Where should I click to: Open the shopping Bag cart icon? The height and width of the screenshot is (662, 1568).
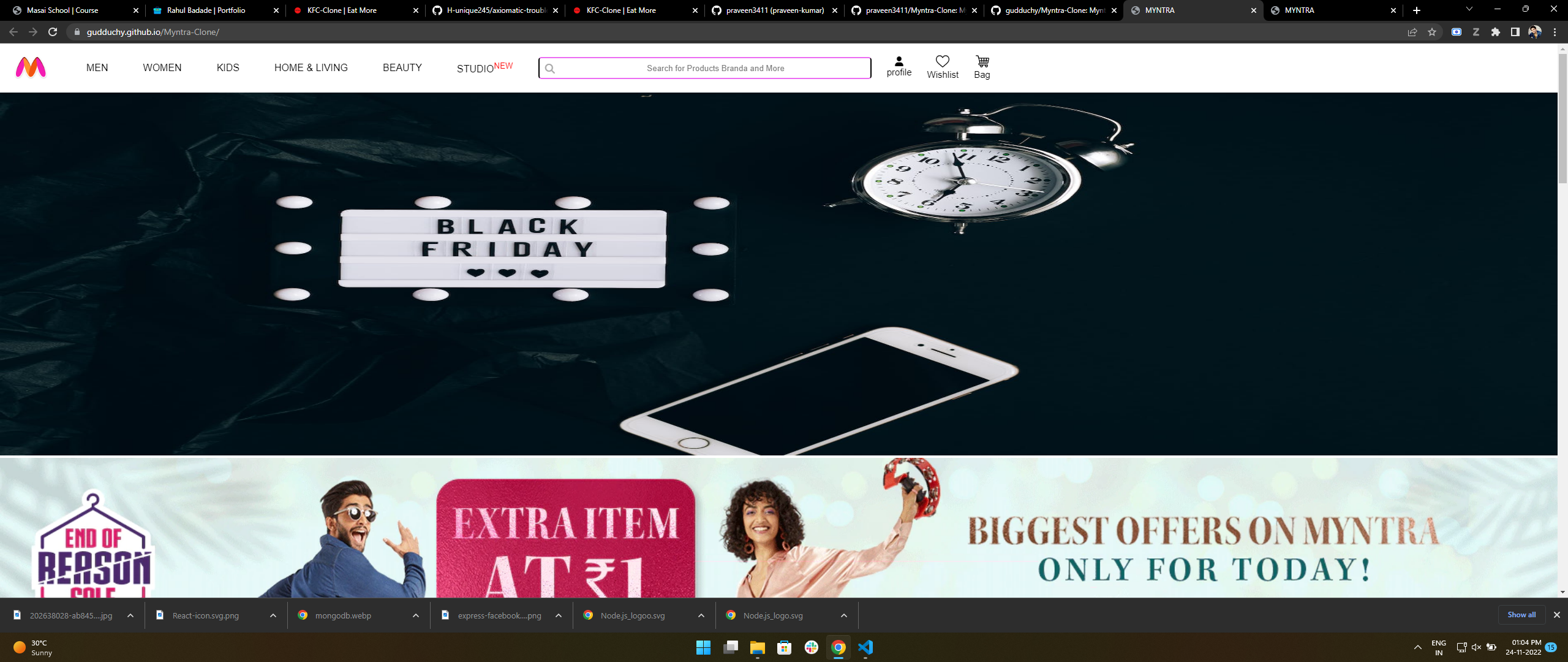[x=982, y=61]
